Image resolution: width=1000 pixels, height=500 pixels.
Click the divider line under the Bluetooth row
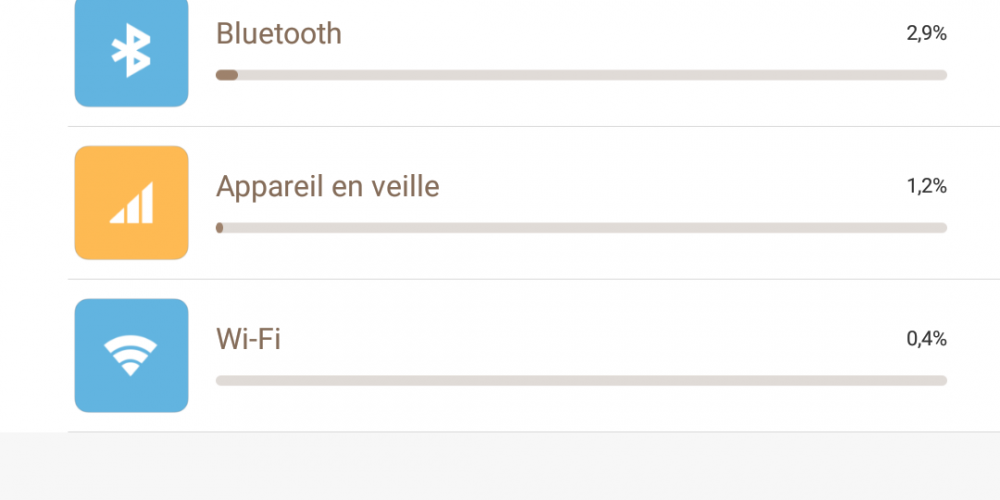point(534,126)
